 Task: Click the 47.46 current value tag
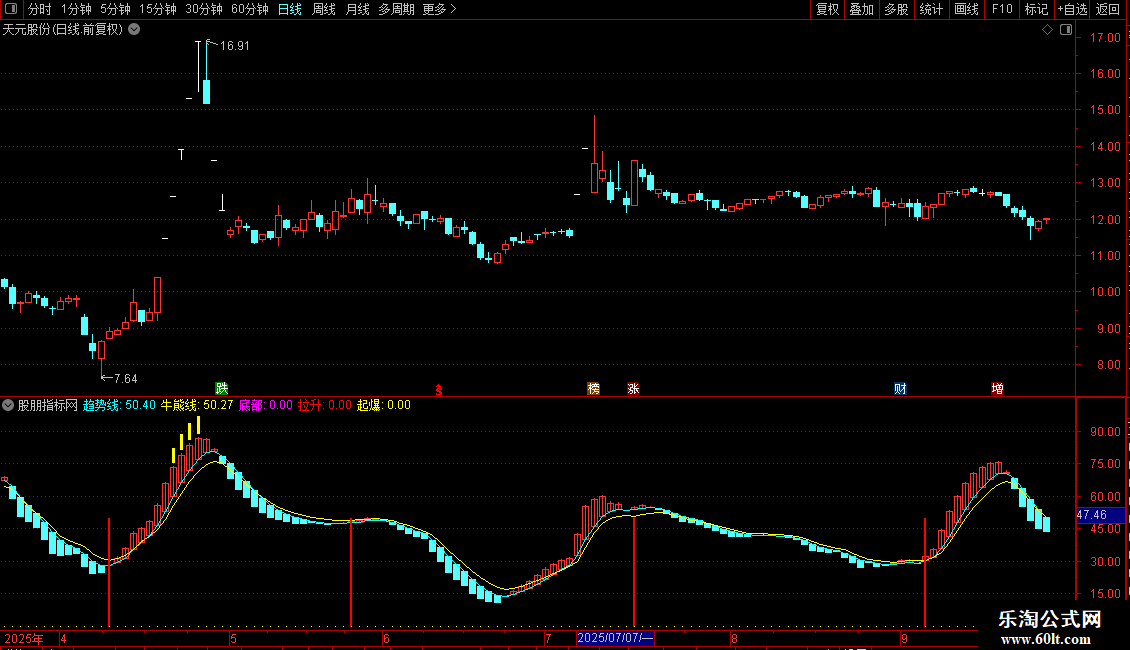(x=1100, y=515)
